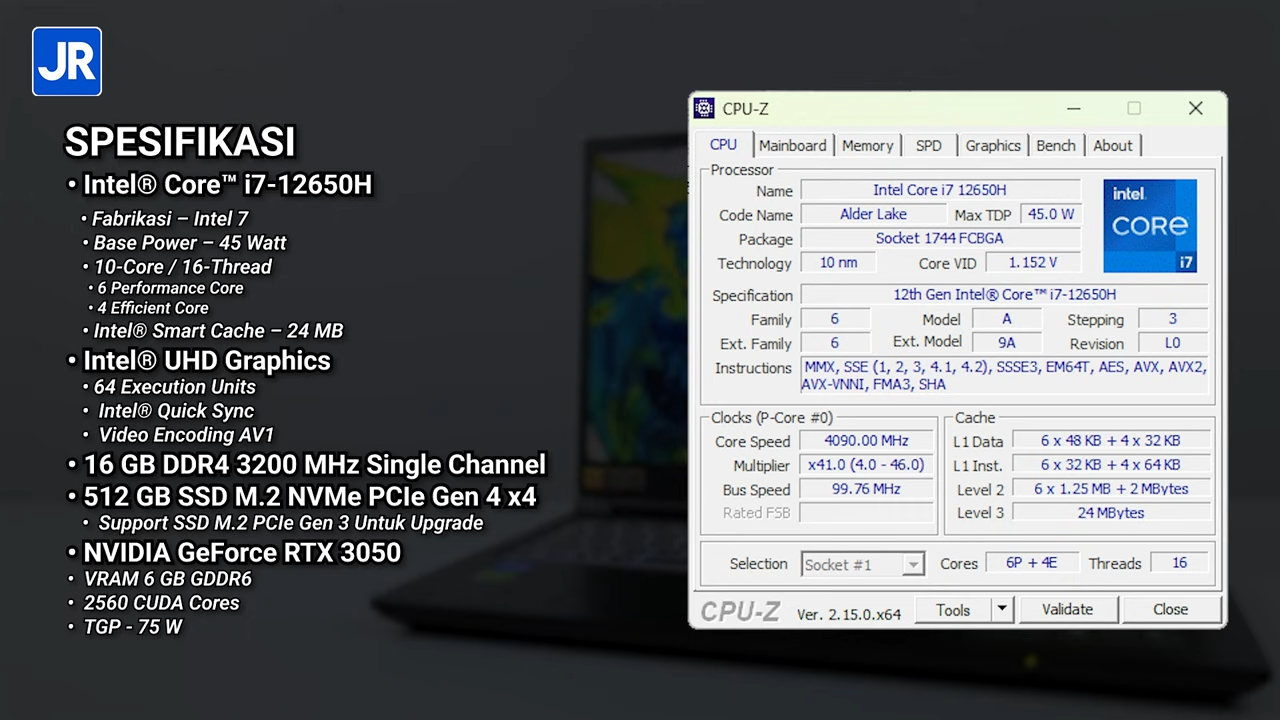Select the SPD tab
1280x720 pixels.
click(x=928, y=146)
